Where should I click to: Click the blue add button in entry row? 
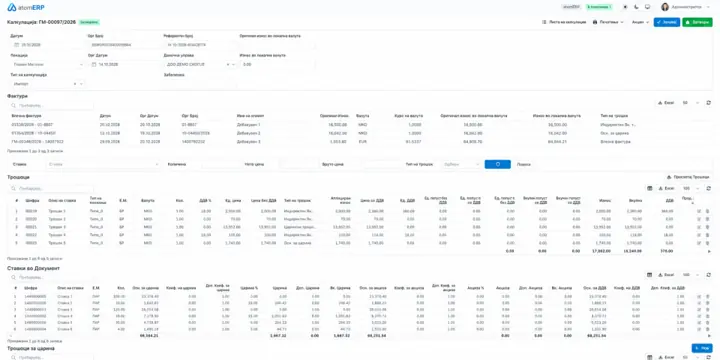click(497, 164)
